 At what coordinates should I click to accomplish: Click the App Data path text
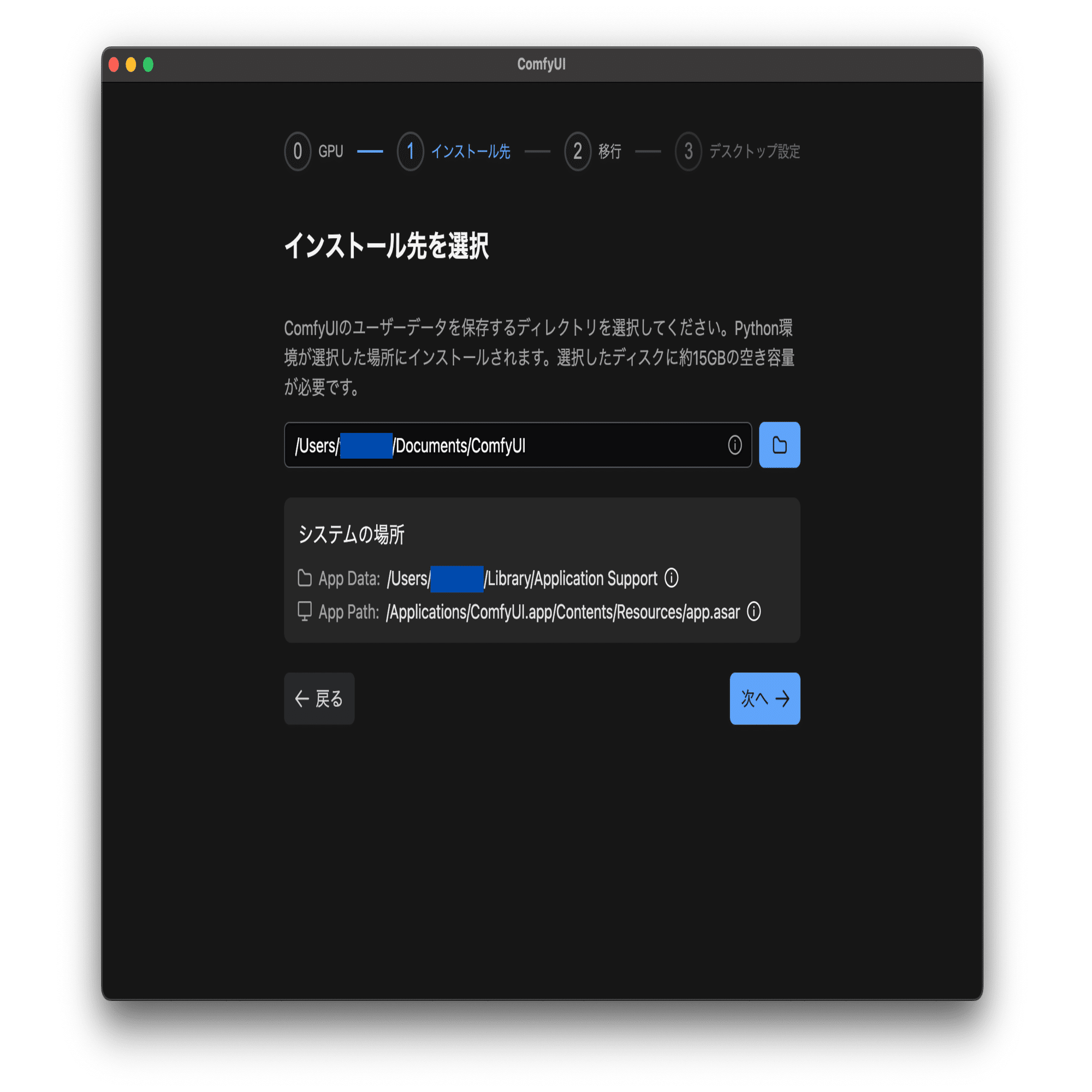[523, 578]
